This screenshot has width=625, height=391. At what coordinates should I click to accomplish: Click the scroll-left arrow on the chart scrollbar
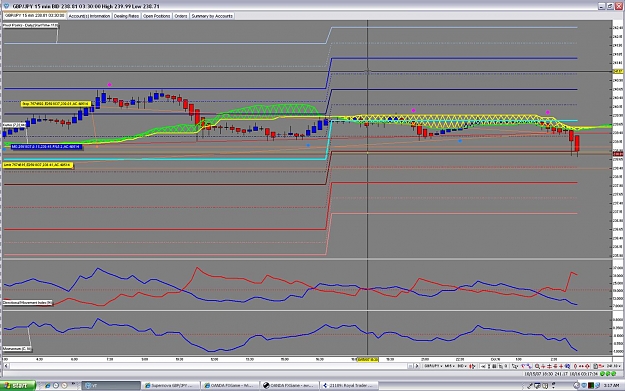pyautogui.click(x=6, y=366)
